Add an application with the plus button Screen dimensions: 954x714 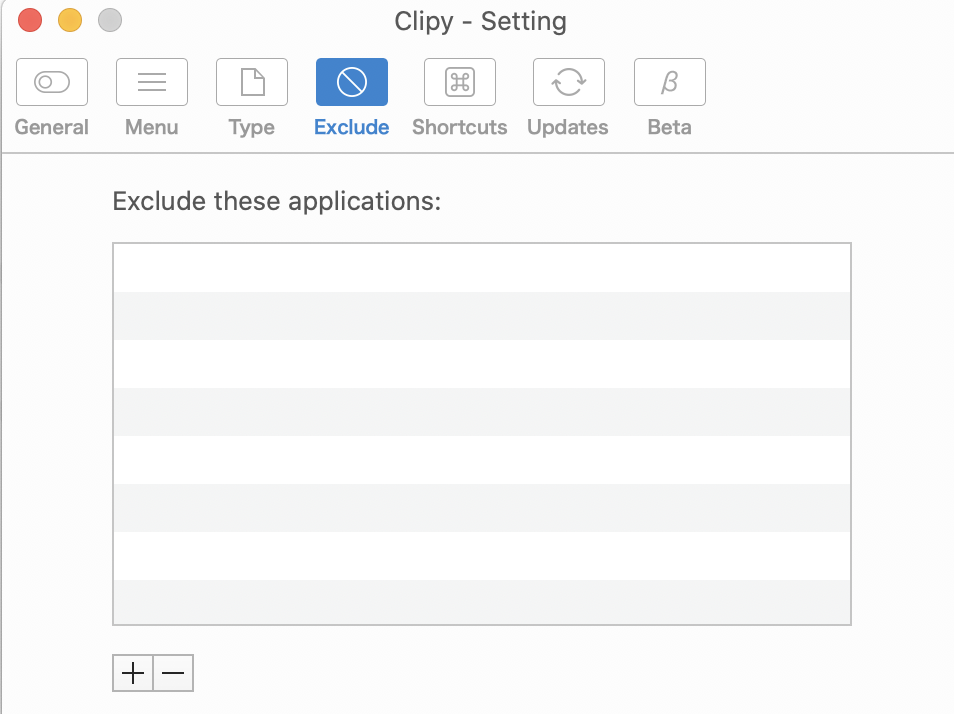[x=133, y=673]
